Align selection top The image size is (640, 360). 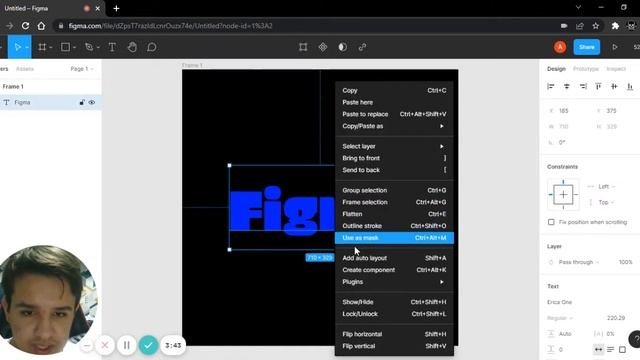(598, 86)
